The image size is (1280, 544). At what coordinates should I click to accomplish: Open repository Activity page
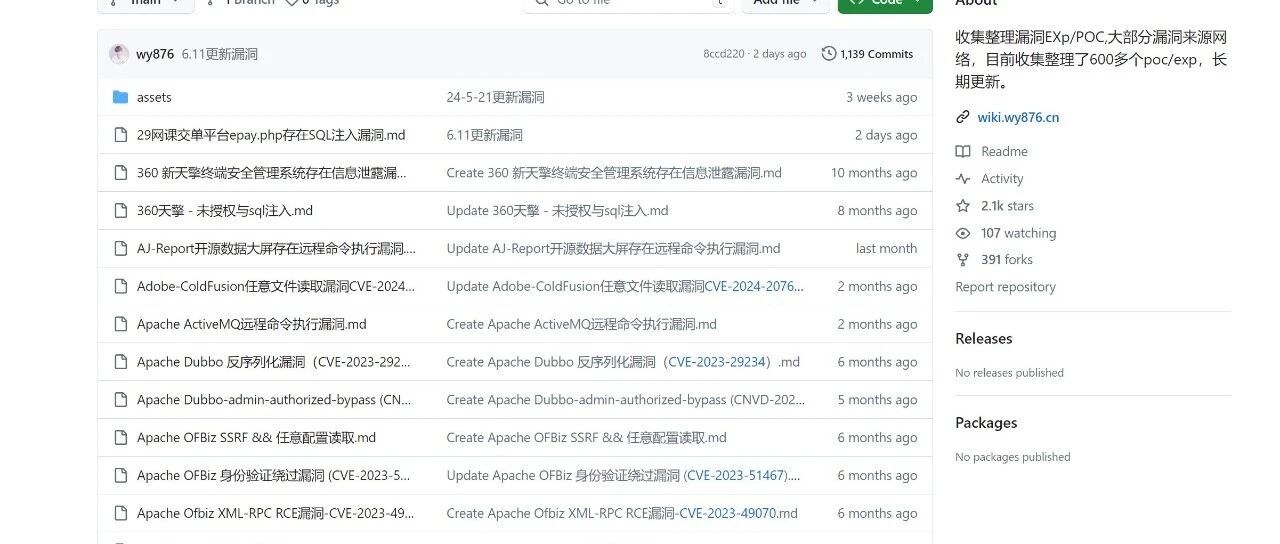pyautogui.click(x=1002, y=179)
